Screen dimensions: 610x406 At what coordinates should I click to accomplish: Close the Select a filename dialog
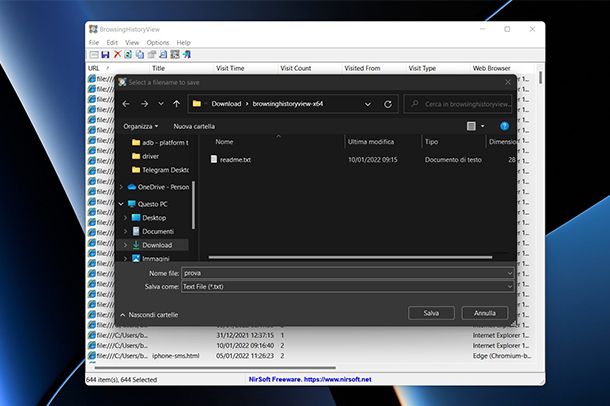(508, 82)
